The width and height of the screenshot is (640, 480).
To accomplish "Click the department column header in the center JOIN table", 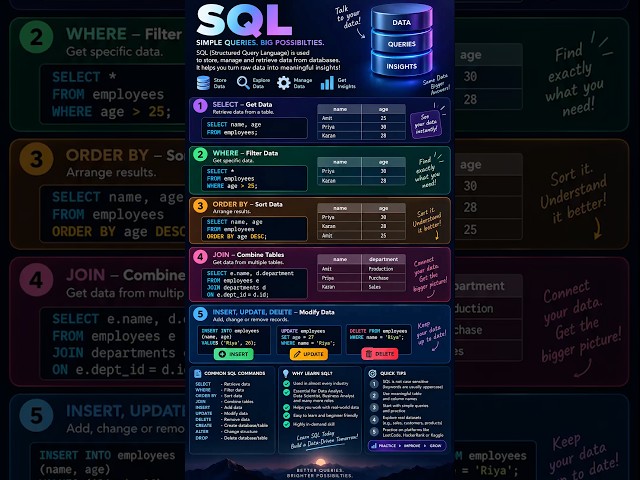I will tap(384, 259).
